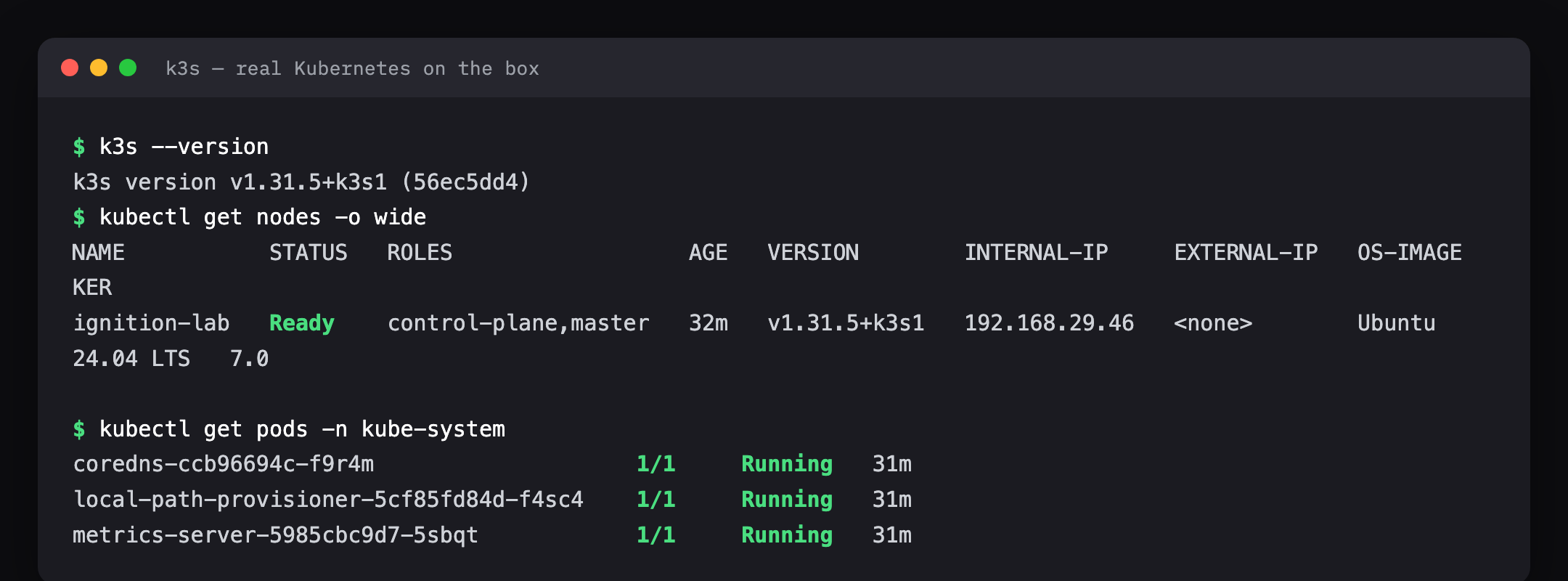Screen dimensions: 1568x581
Task: Click the STATUS column header
Action: pos(309,252)
